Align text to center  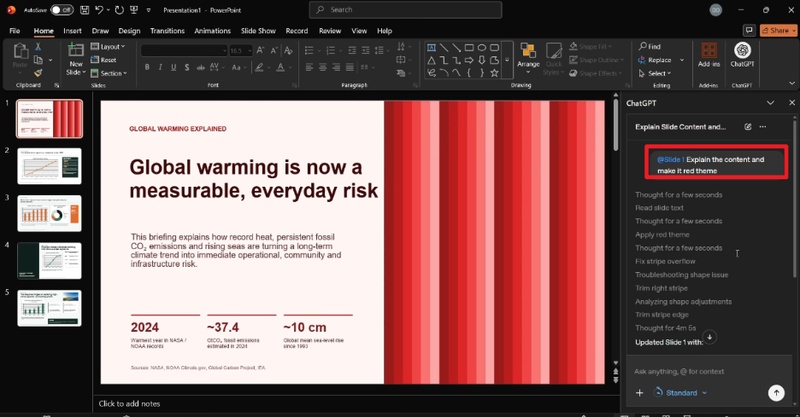[x=322, y=67]
